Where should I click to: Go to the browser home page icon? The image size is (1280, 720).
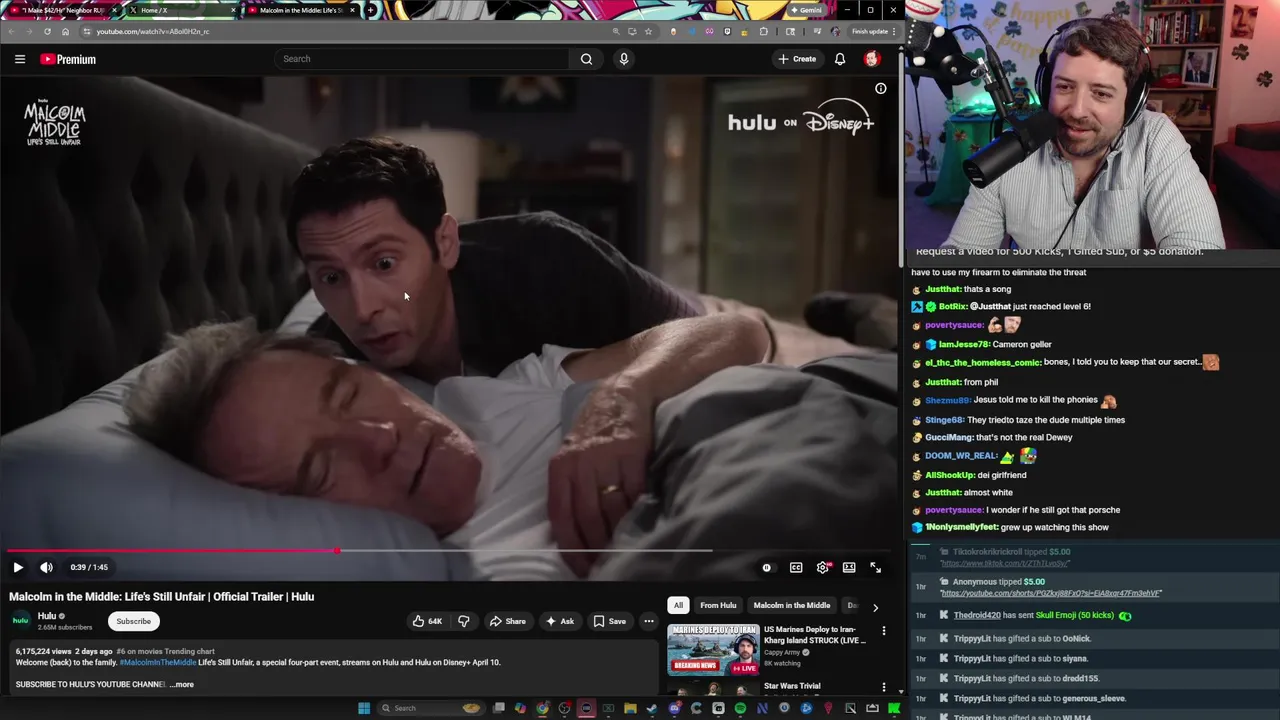coord(66,31)
